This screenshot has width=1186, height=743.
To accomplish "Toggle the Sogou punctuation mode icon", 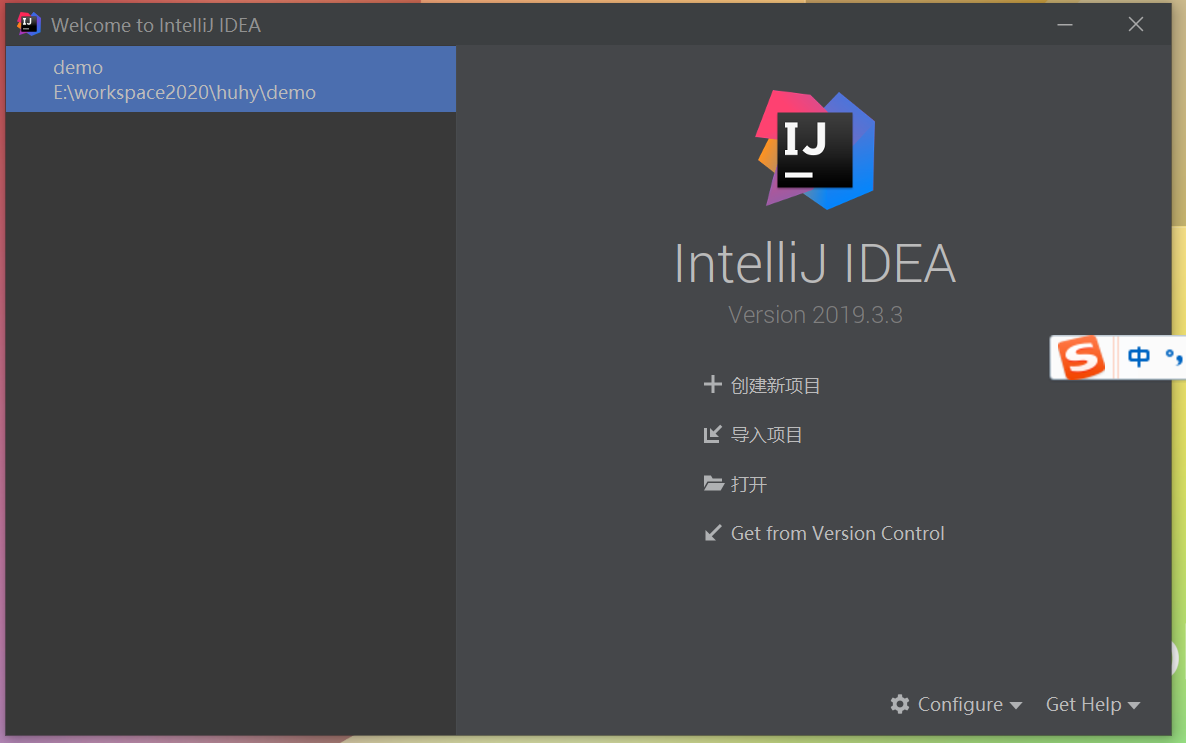I will click(x=1174, y=356).
